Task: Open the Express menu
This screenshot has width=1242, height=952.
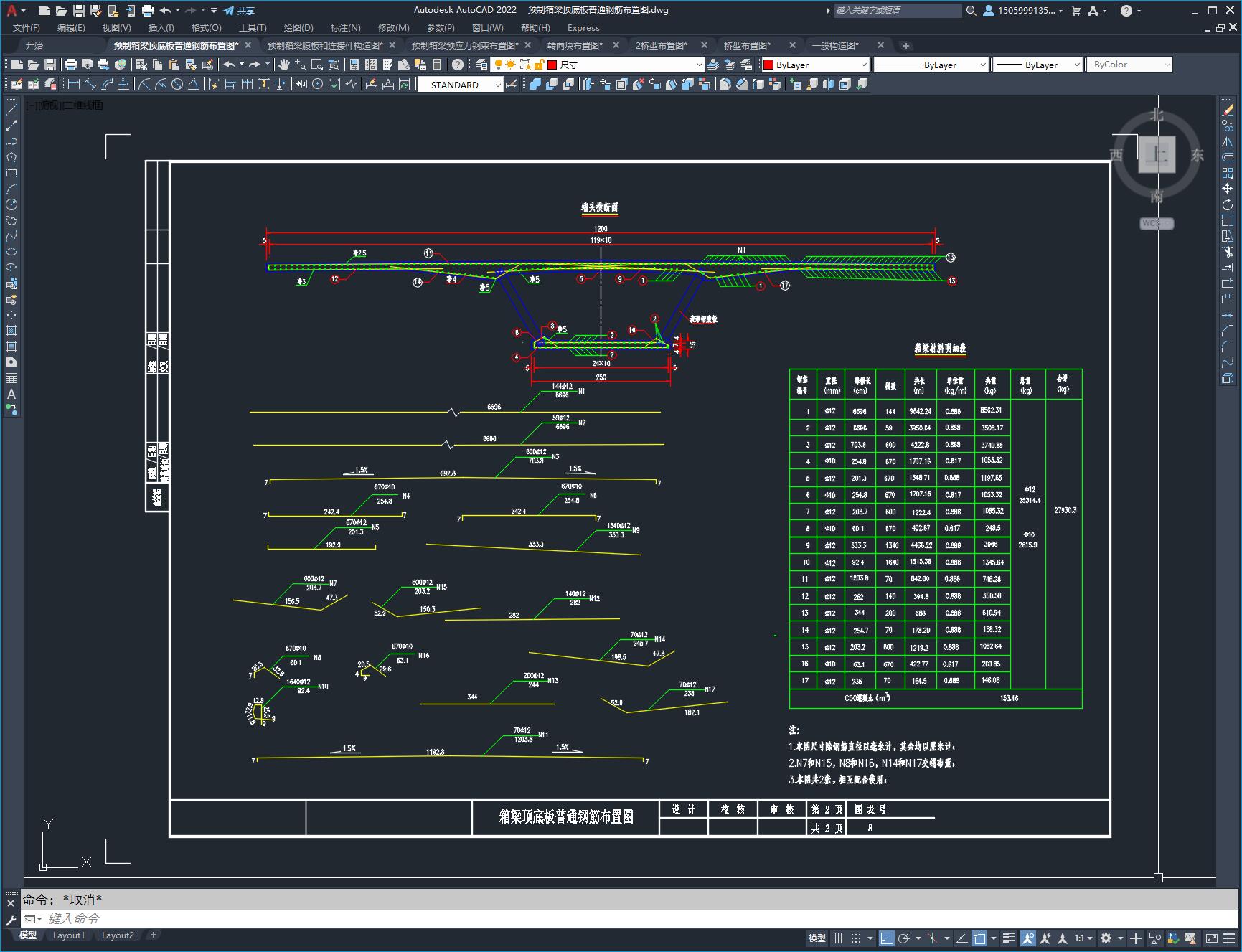Action: (583, 28)
